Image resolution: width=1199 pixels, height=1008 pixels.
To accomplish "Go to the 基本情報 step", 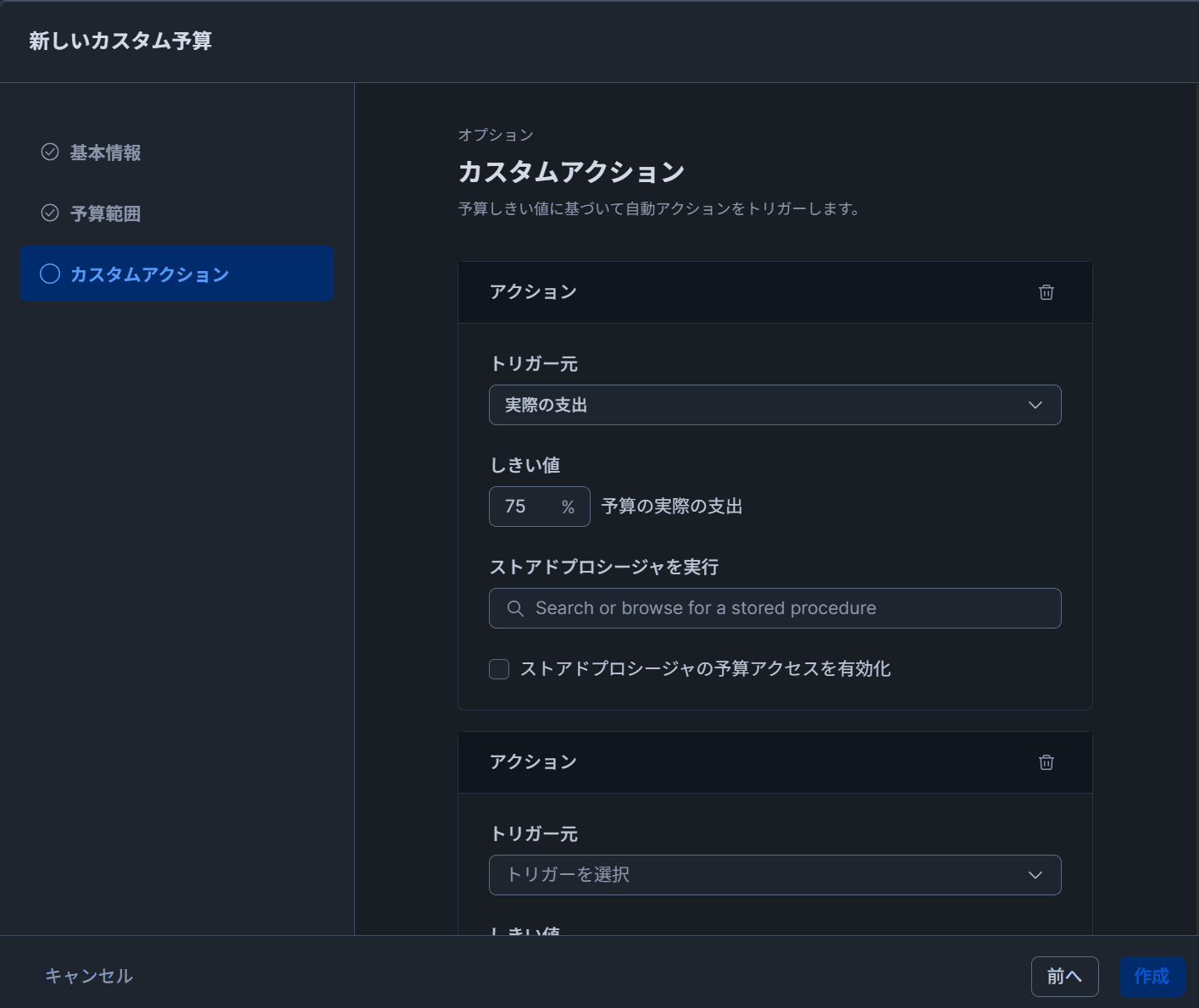I will (x=105, y=152).
